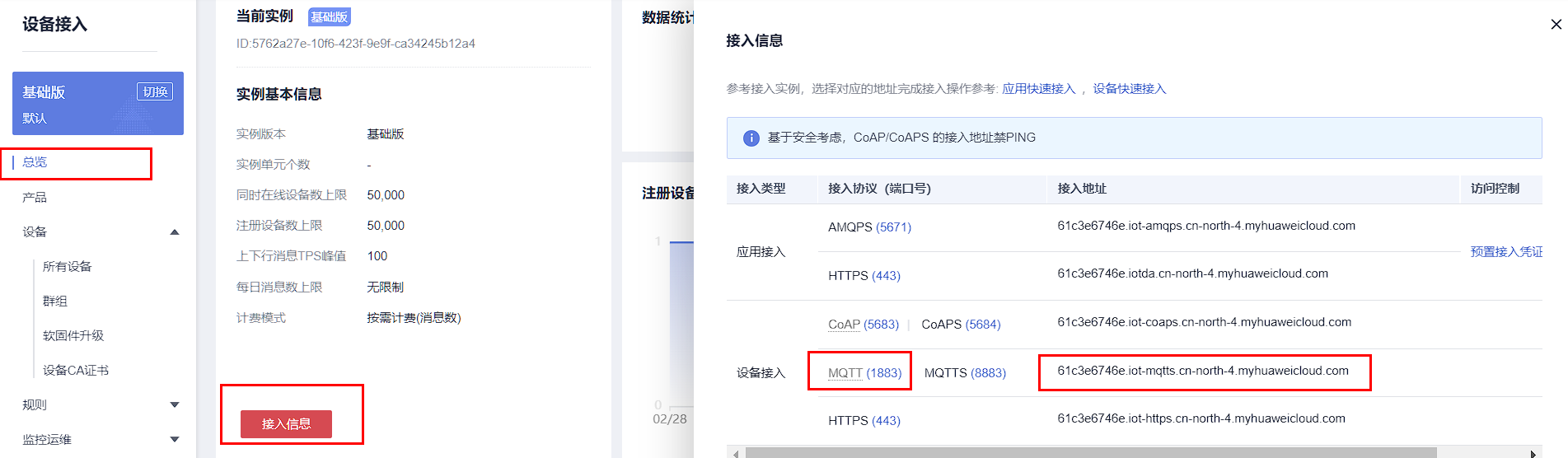Click the scrollbar's left arrow
1568x458 pixels.
pyautogui.click(x=735, y=454)
